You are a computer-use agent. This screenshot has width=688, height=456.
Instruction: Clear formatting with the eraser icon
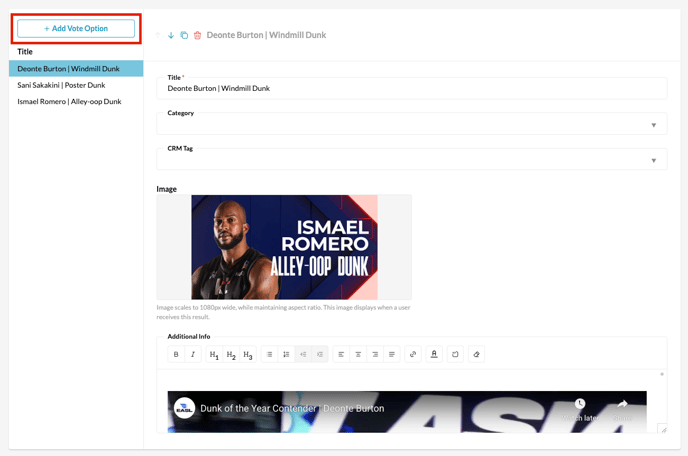pos(476,354)
